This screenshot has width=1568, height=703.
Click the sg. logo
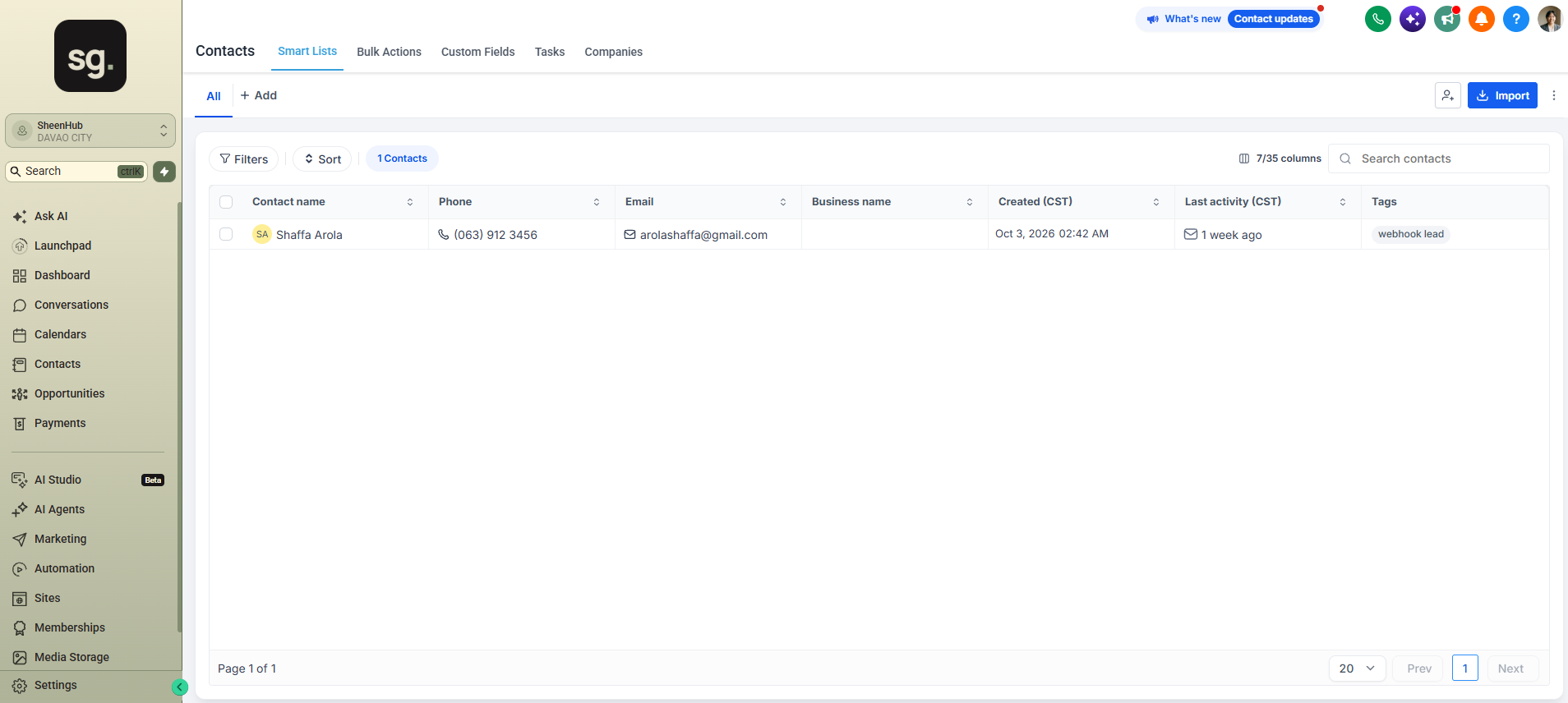90,56
